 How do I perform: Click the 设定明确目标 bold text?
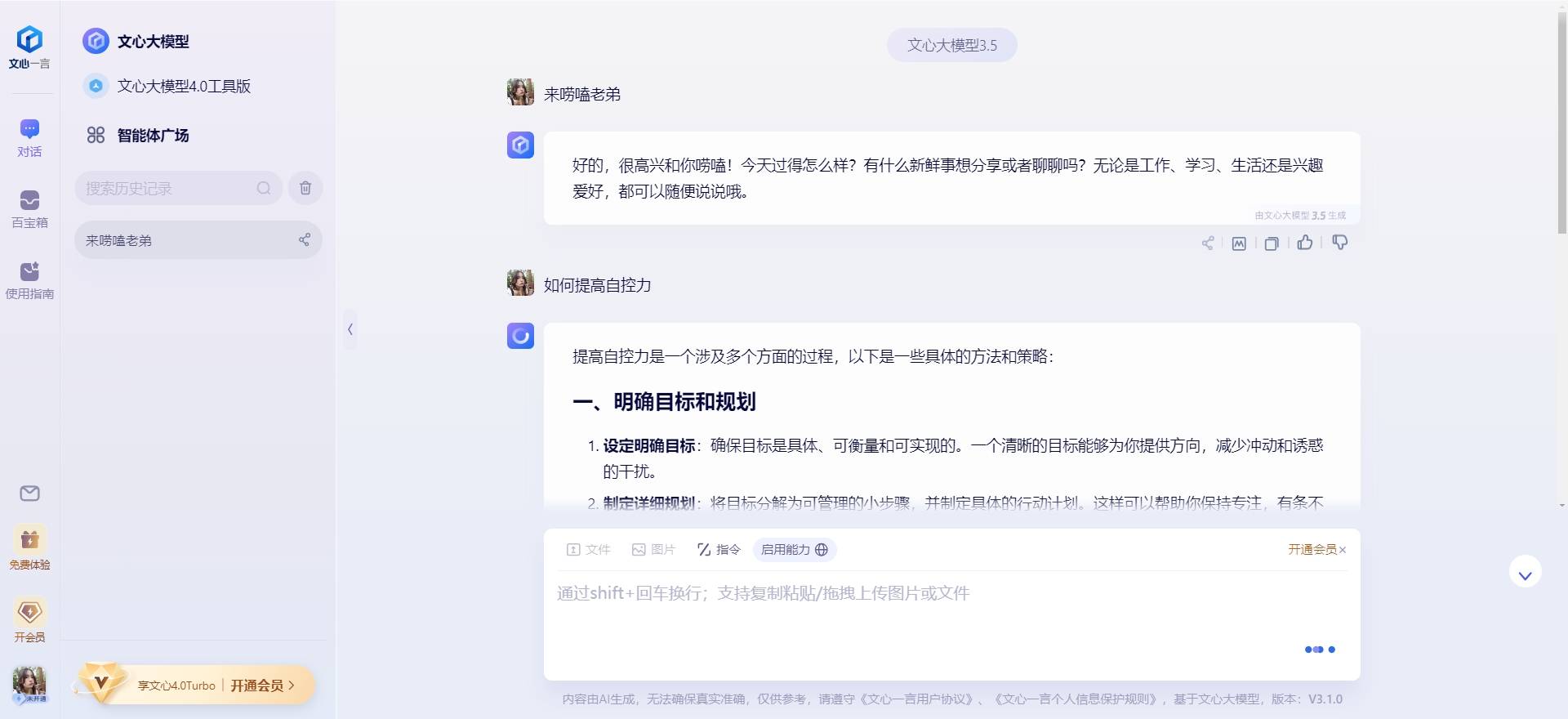click(x=649, y=446)
